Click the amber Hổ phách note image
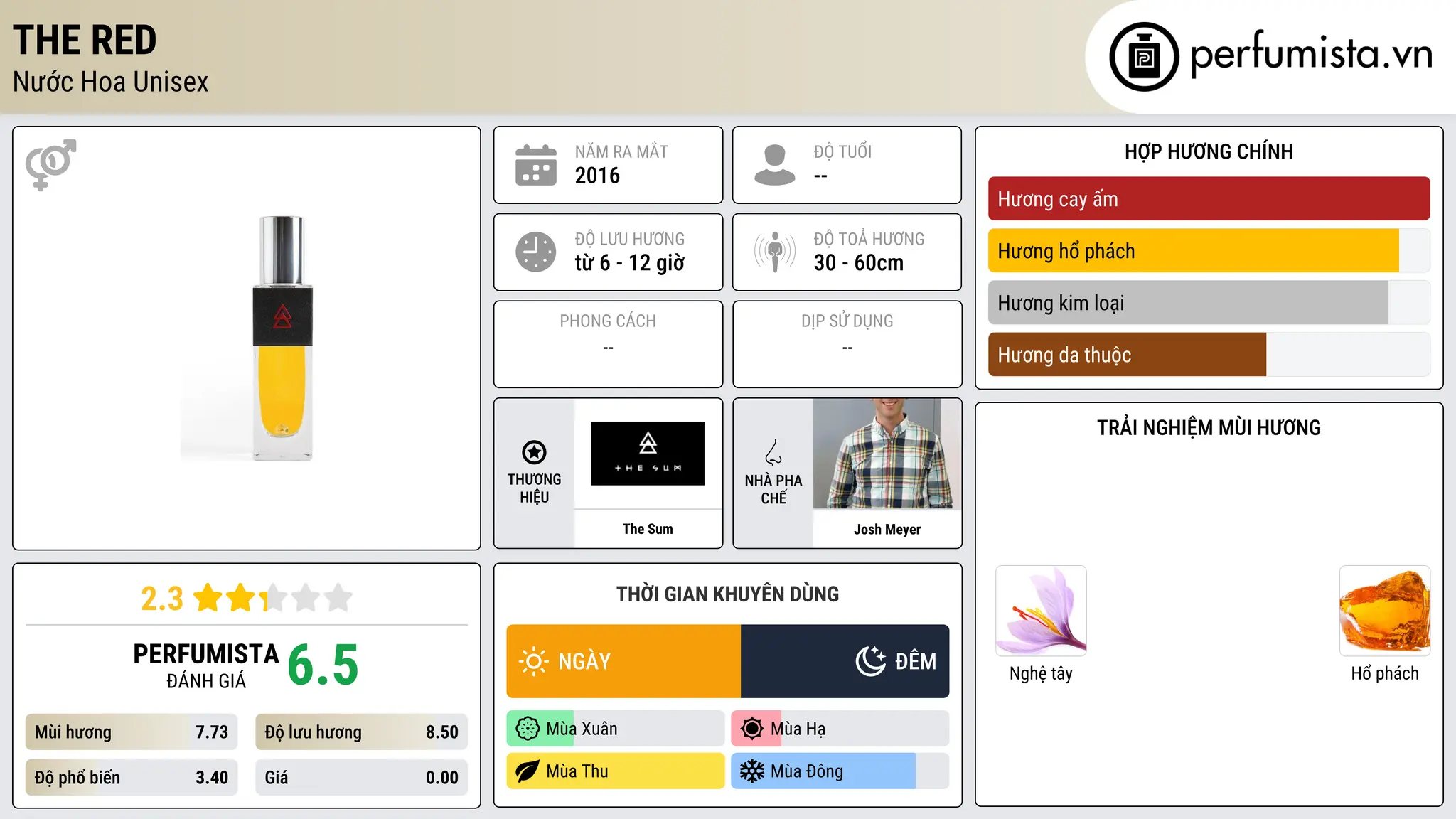1456x819 pixels. coord(1385,611)
